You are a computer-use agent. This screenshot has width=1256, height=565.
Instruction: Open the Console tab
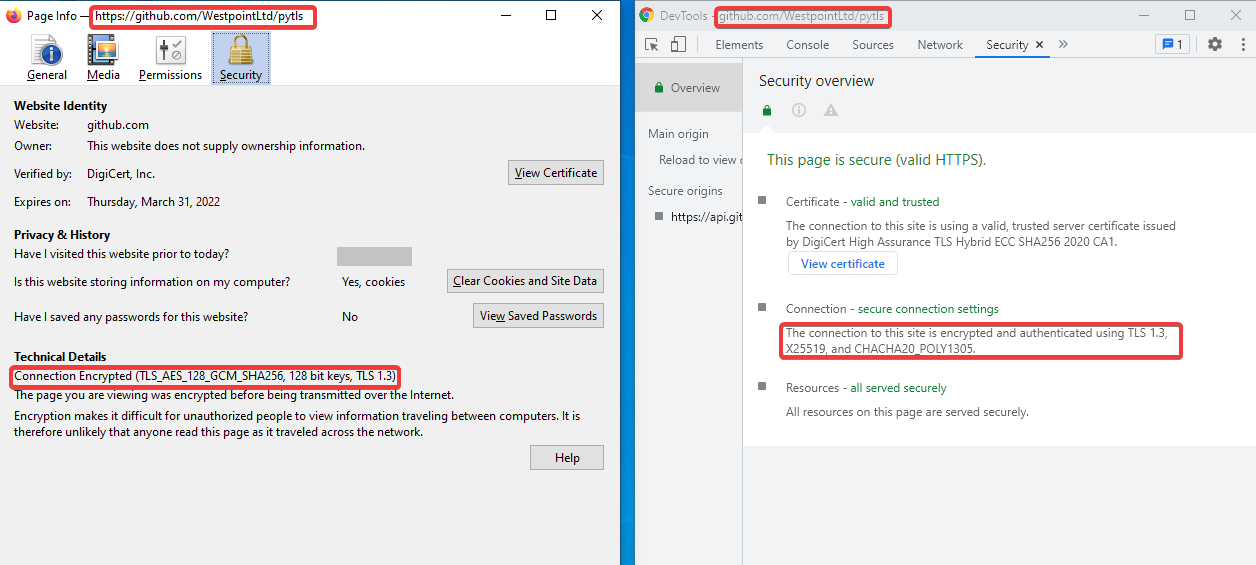pyautogui.click(x=807, y=45)
